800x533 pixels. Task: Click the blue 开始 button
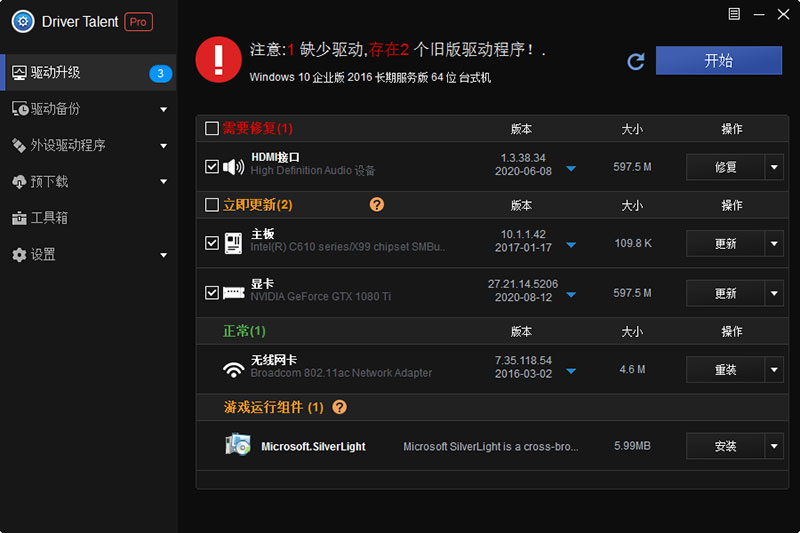pyautogui.click(x=718, y=61)
